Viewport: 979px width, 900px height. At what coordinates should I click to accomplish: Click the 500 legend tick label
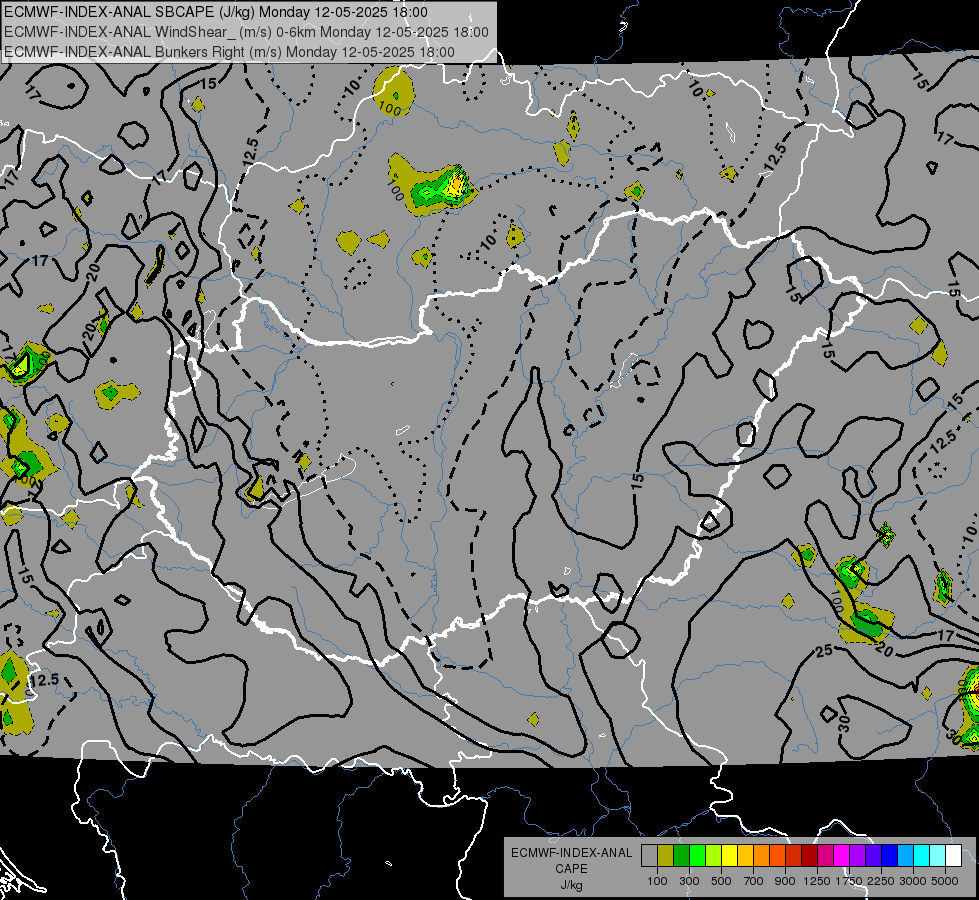pos(721,881)
